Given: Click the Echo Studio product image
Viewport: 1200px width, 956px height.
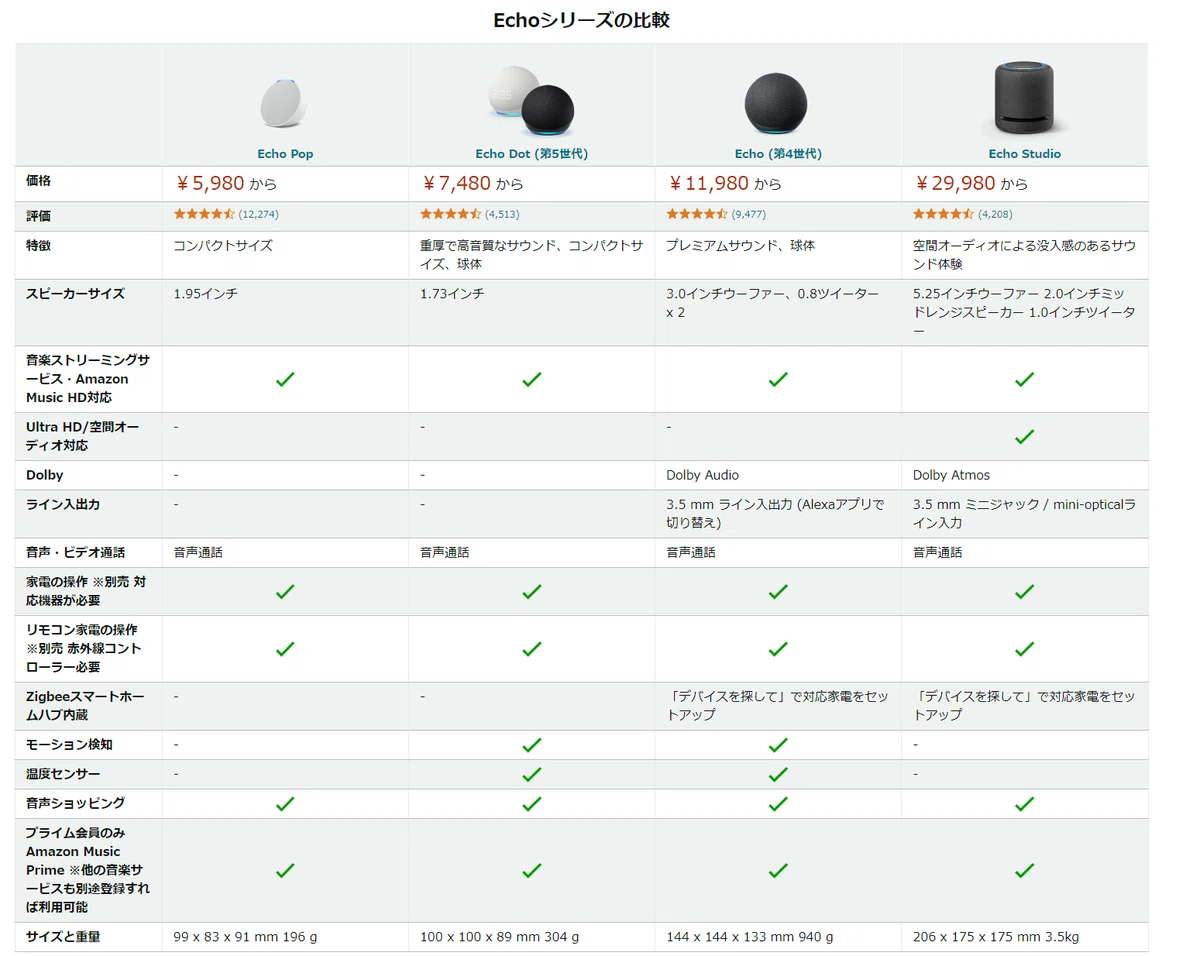Looking at the screenshot, I should pos(1024,98).
